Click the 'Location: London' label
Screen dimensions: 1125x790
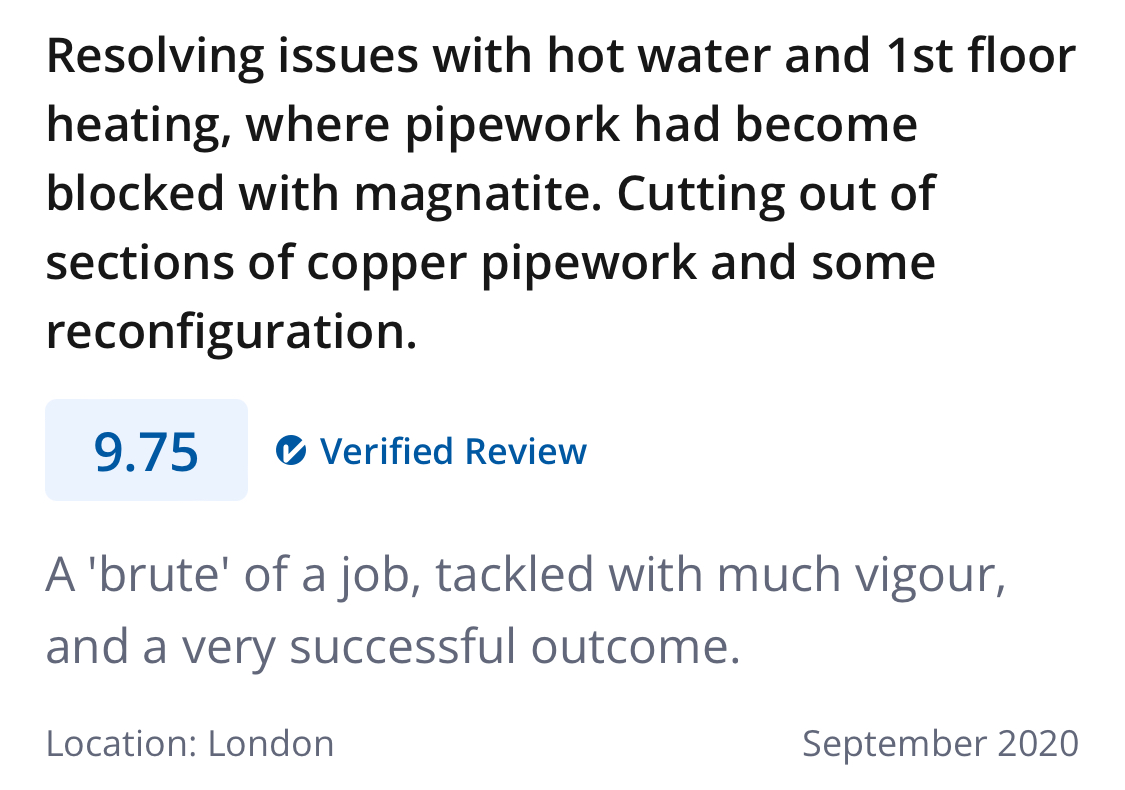190,744
